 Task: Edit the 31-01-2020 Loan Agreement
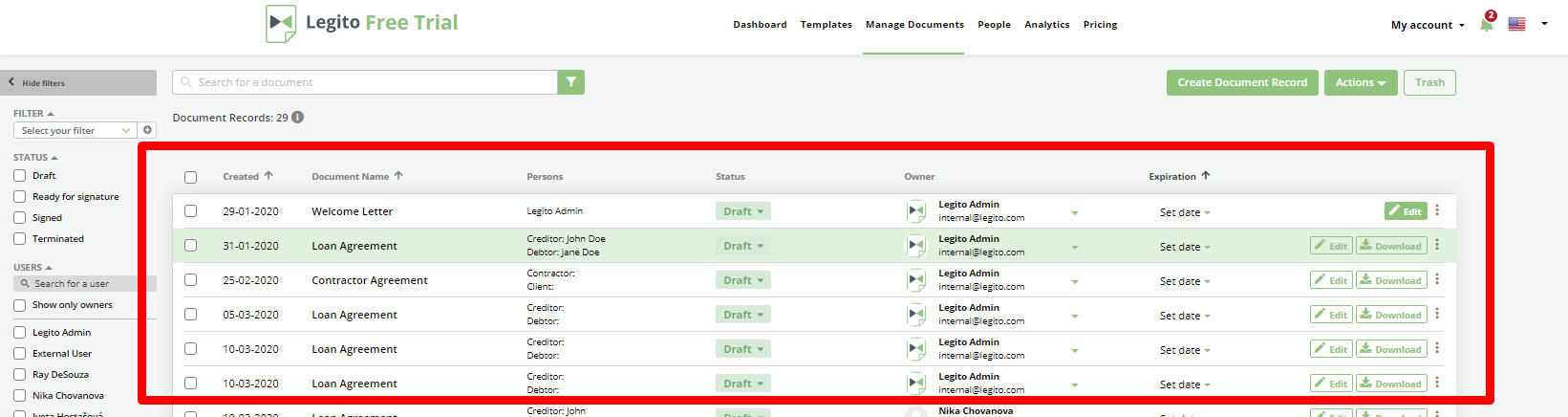tap(1331, 246)
